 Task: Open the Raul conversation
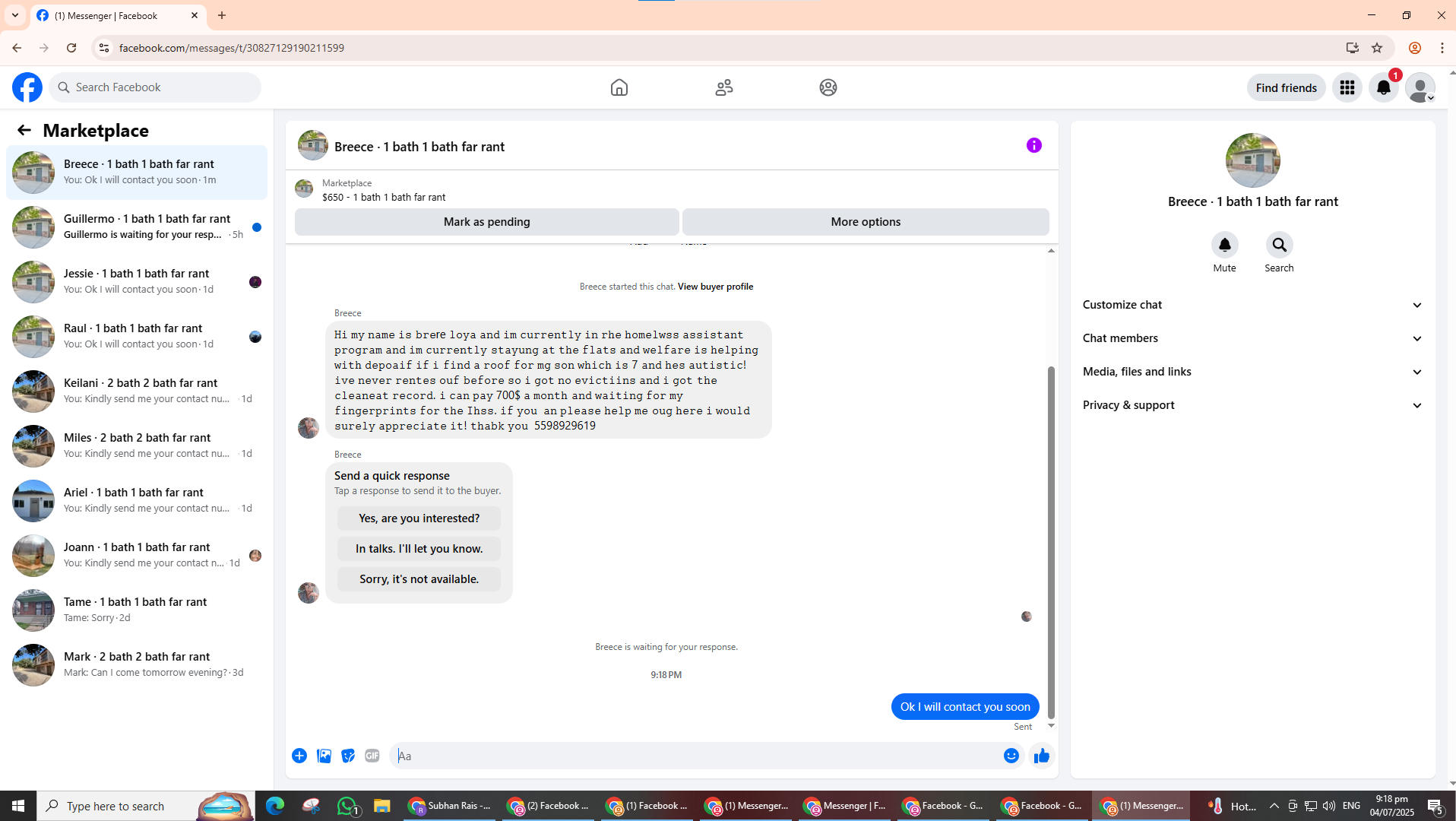[x=137, y=337]
